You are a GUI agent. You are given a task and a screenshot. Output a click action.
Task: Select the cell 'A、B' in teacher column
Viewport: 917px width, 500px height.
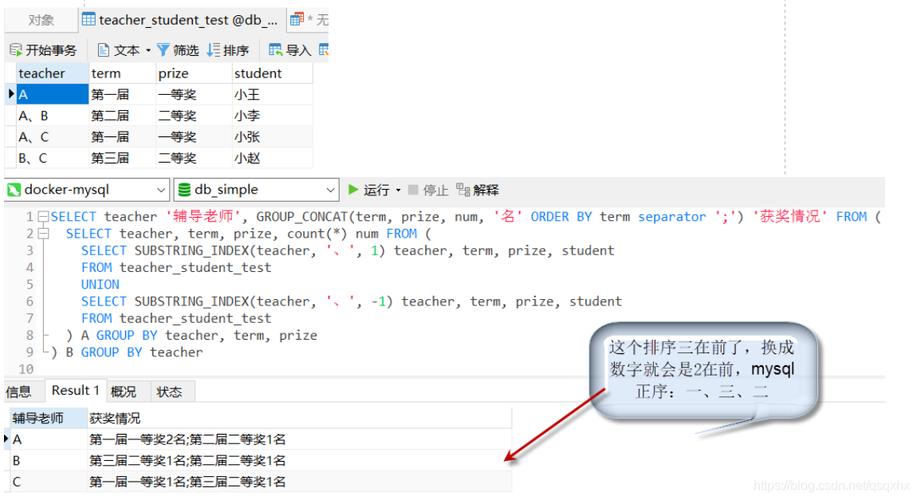52,116
